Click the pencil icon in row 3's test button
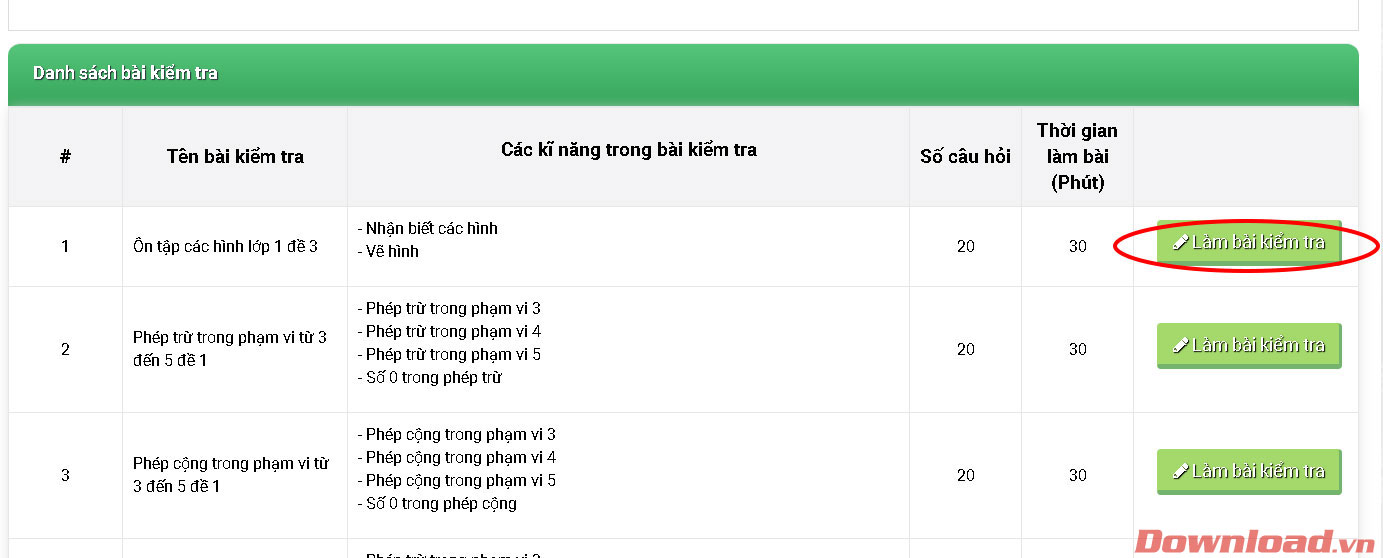Viewport: 1383px width, 558px height. (1181, 471)
